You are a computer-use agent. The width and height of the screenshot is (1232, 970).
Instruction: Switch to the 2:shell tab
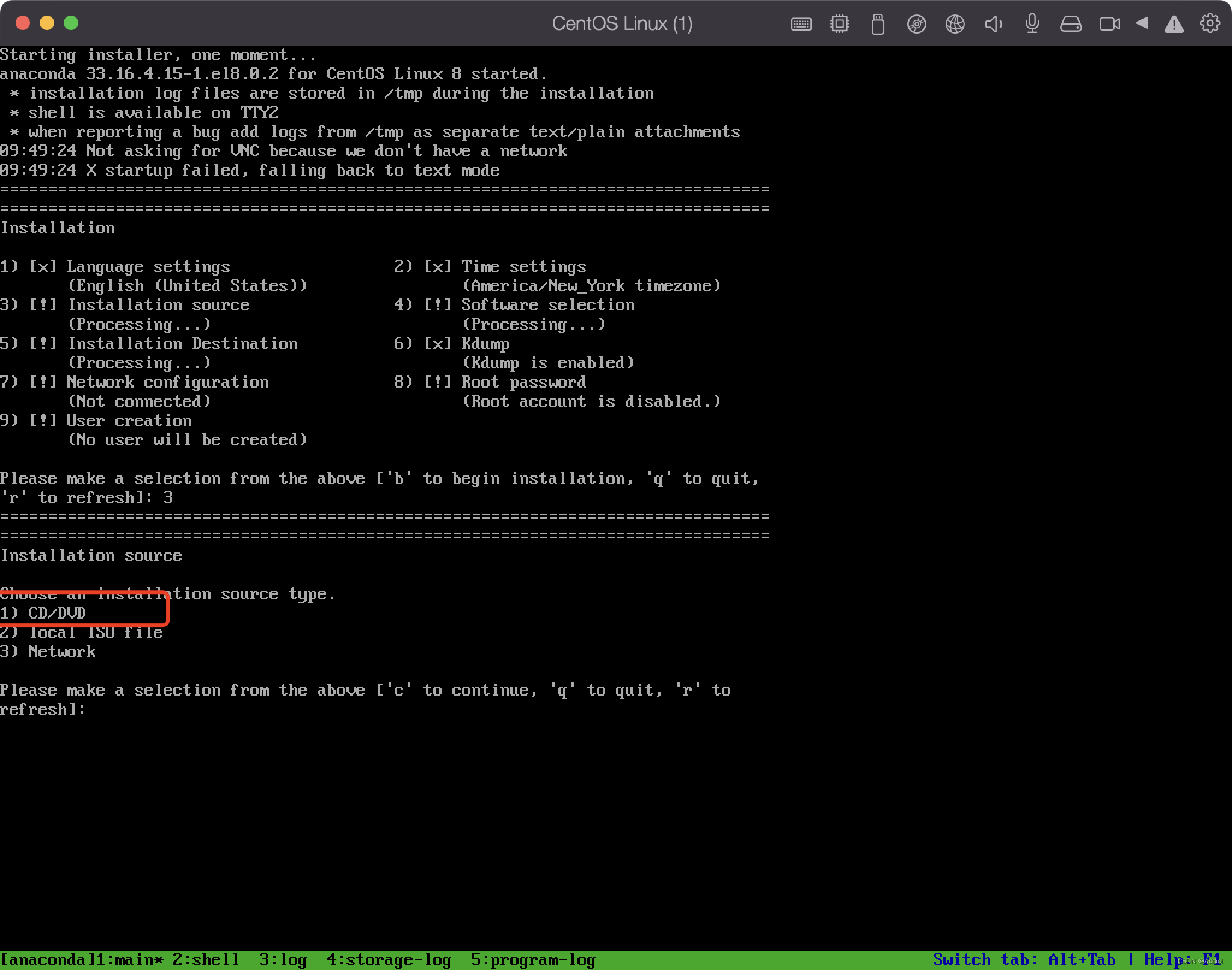point(206,960)
